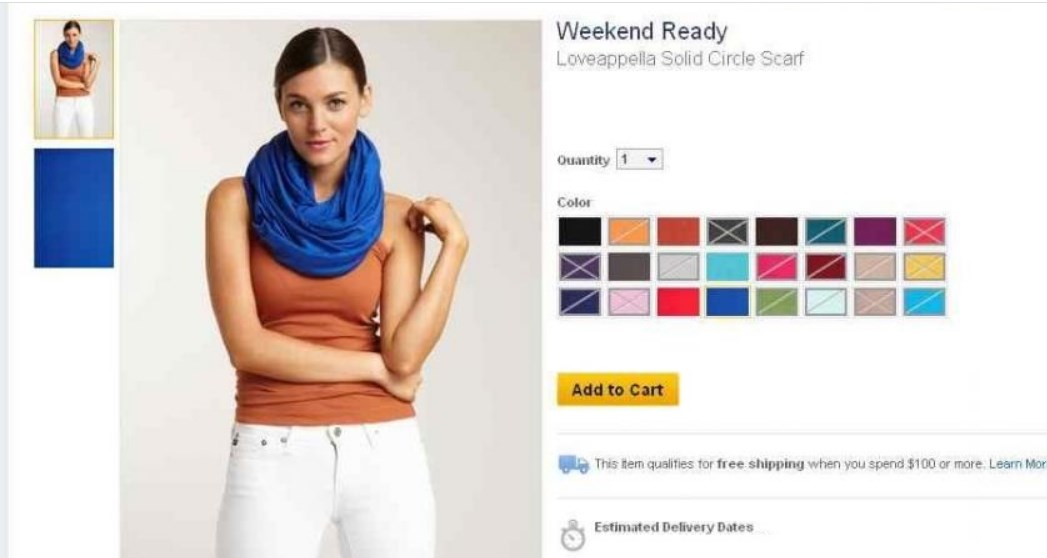Click the blue delivery truck icon
This screenshot has height=558, width=1047.
pos(574,464)
